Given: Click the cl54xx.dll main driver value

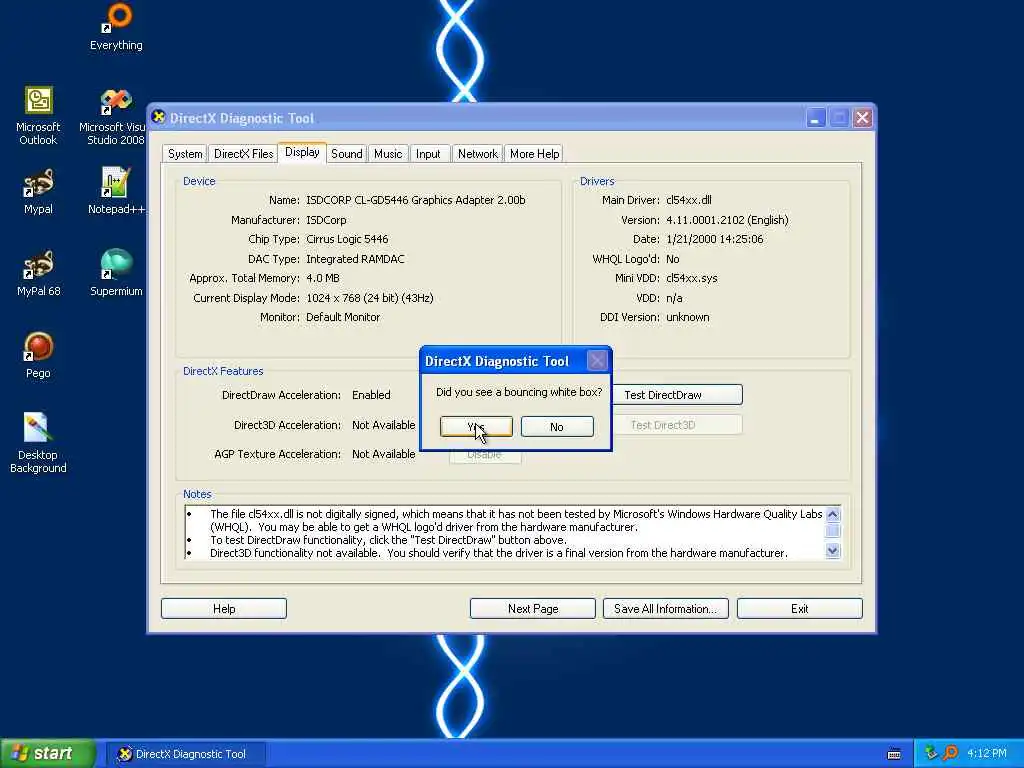Looking at the screenshot, I should point(688,200).
